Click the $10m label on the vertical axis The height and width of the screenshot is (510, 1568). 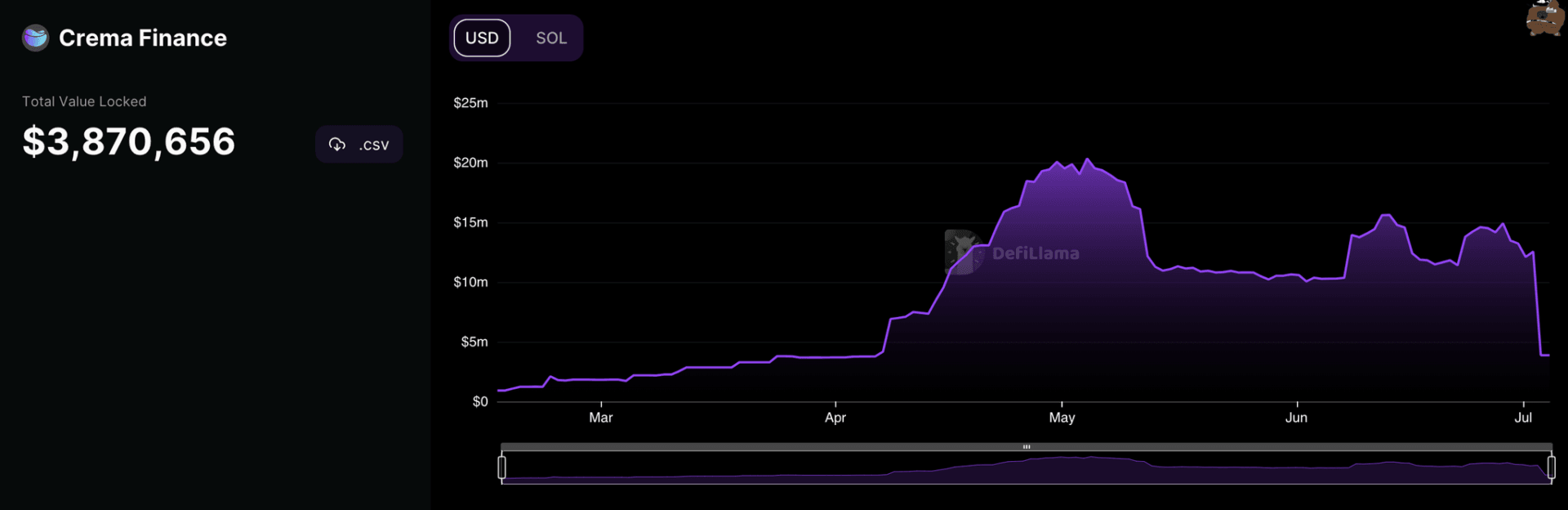(470, 282)
